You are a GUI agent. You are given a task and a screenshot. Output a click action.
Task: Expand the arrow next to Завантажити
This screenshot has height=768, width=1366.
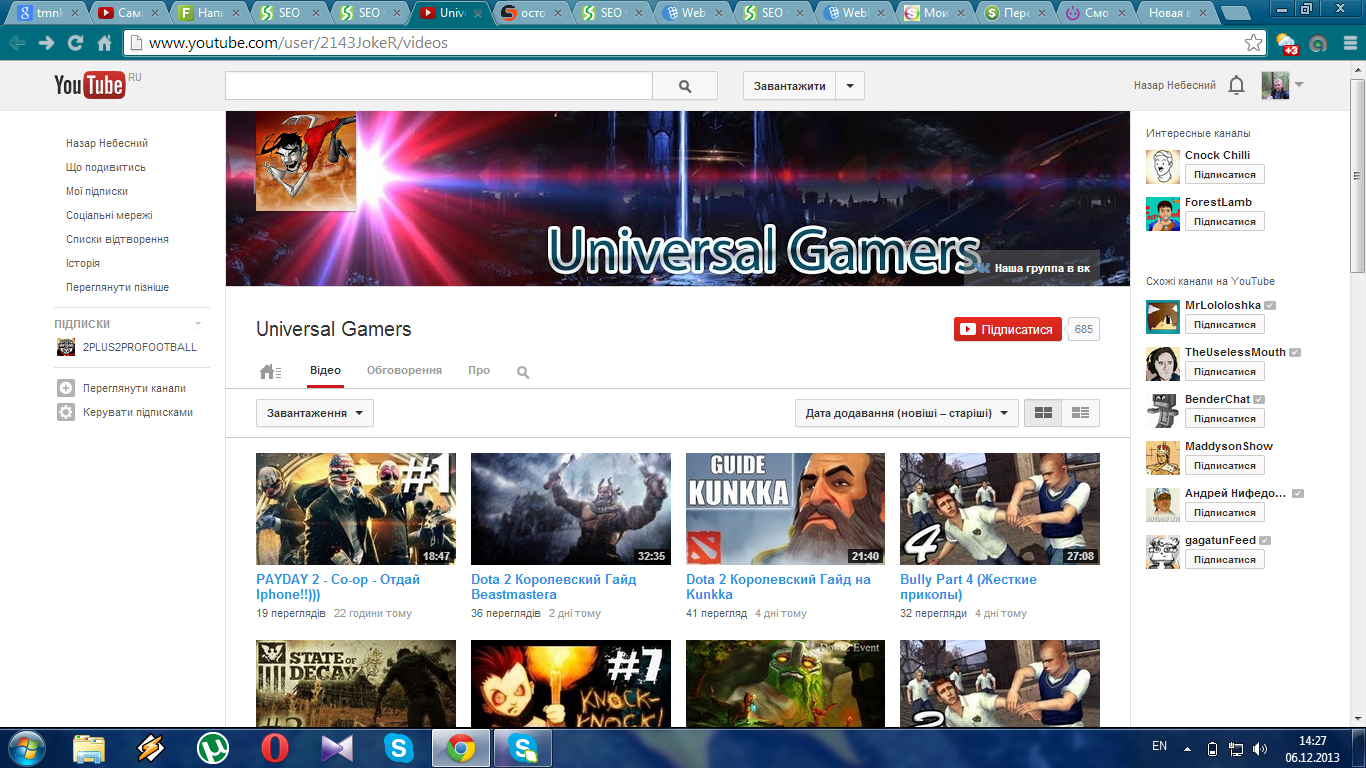pyautogui.click(x=849, y=86)
